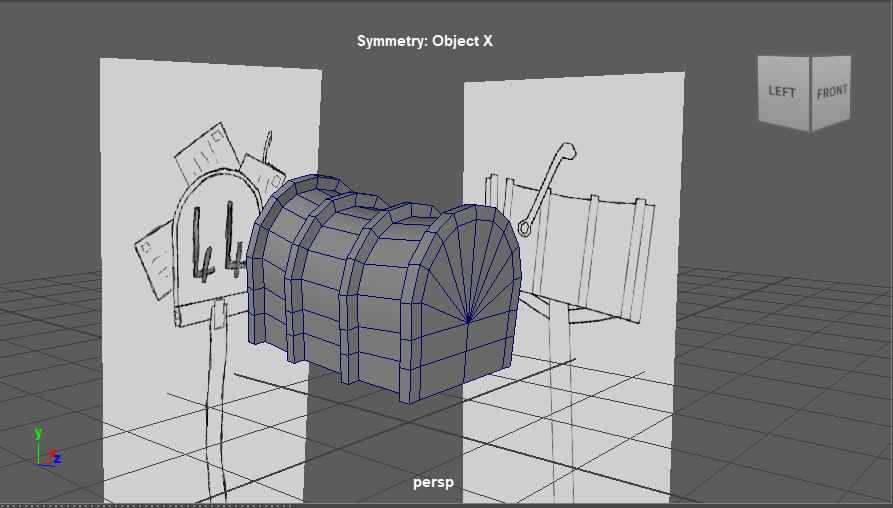Click the Symmetry: Object X heads-up text
This screenshot has height=508, width=893.
coord(425,42)
